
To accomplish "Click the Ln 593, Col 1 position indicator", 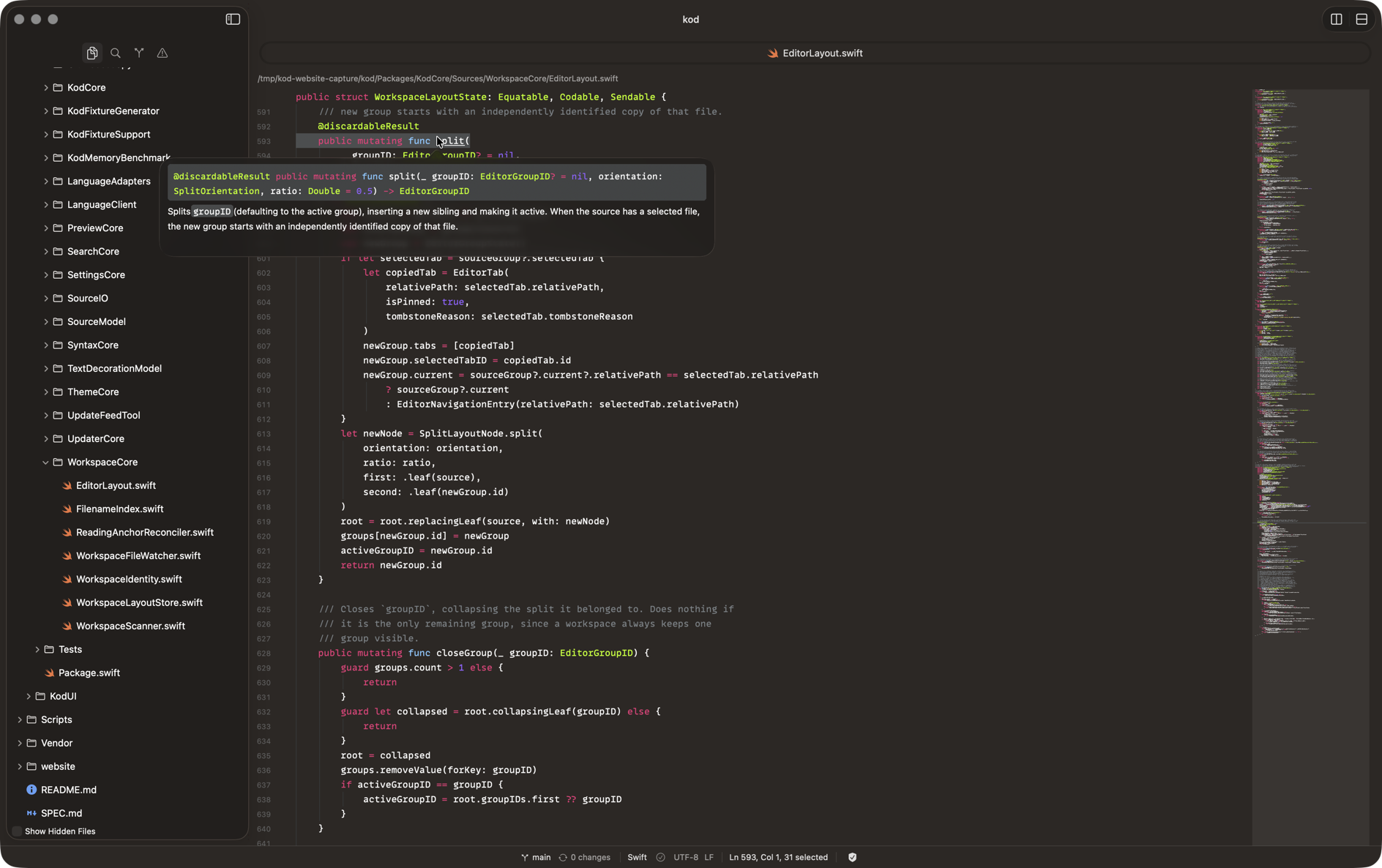I will pyautogui.click(x=778, y=857).
